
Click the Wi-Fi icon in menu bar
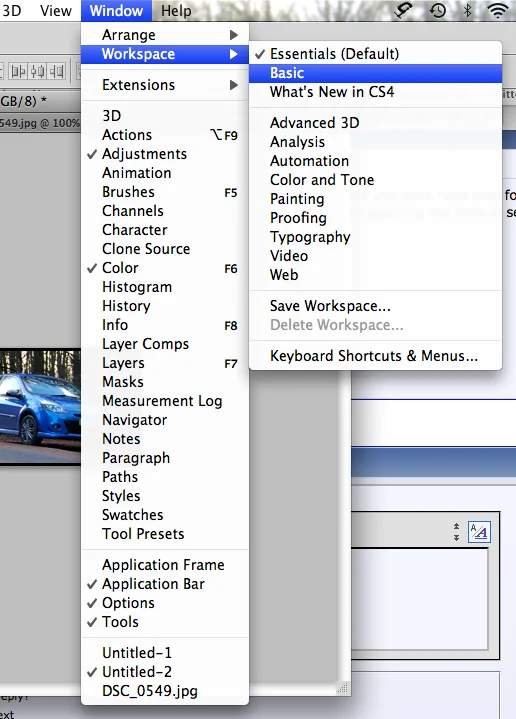pyautogui.click(x=498, y=11)
